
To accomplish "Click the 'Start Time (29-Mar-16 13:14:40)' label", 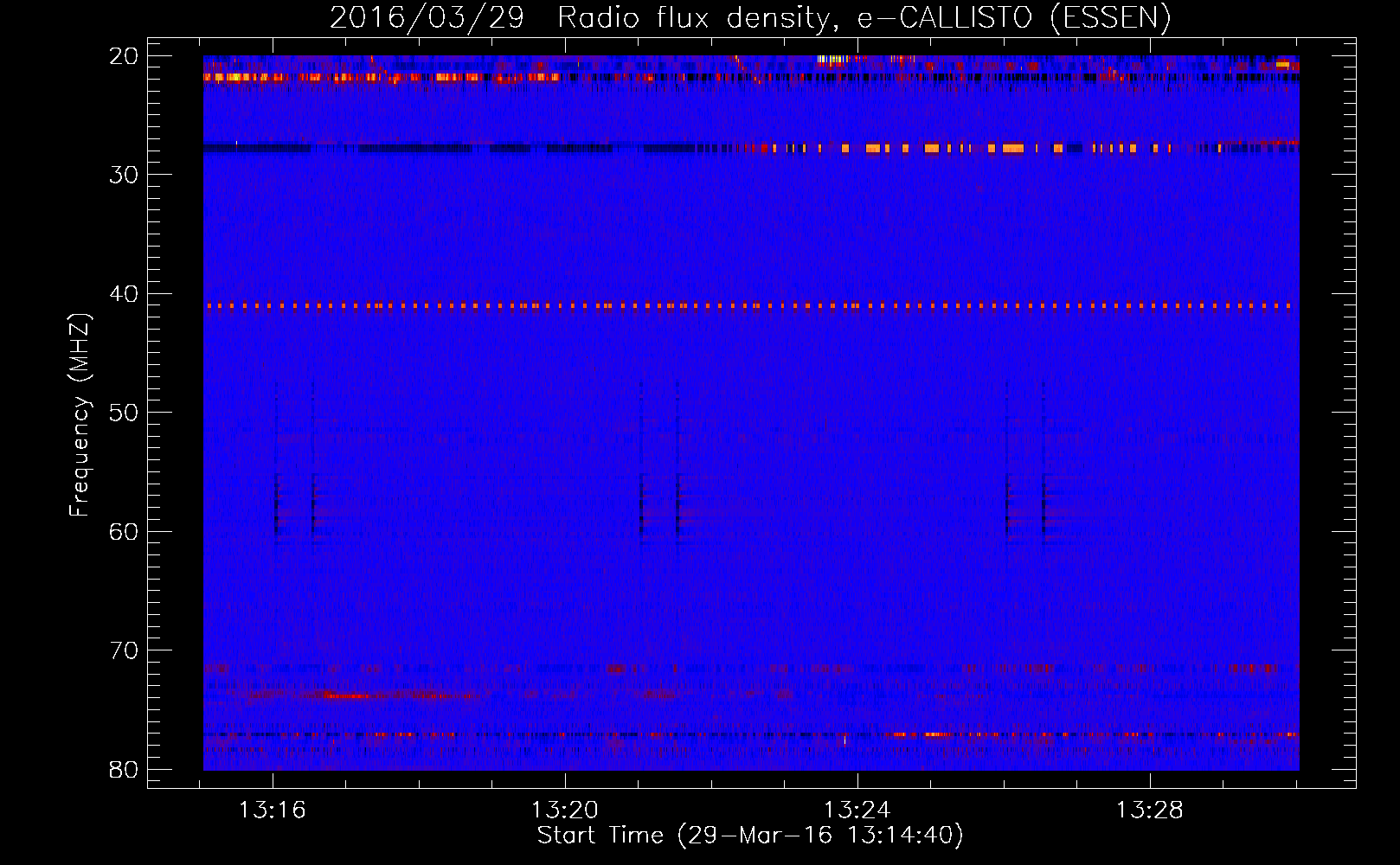I will [x=750, y=836].
